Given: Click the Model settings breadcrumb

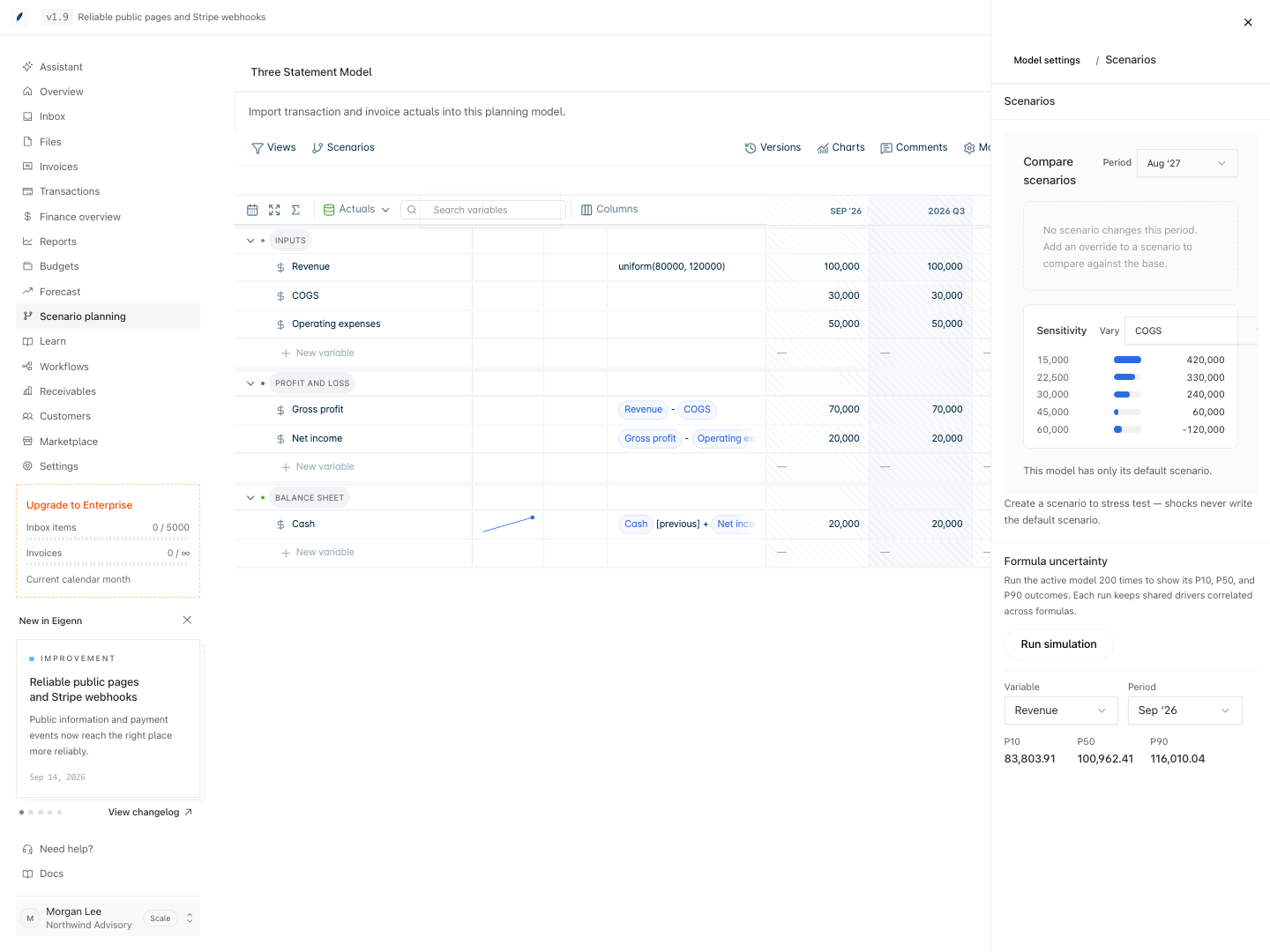Looking at the screenshot, I should pos(1047,61).
